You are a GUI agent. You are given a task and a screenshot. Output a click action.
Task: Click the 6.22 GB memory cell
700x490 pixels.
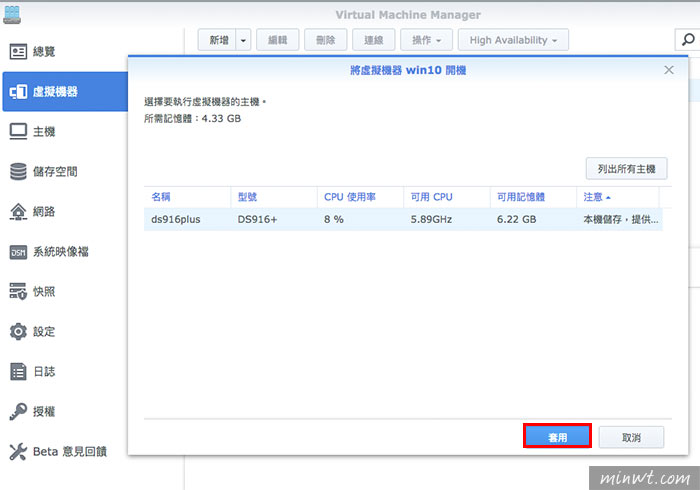click(x=517, y=219)
